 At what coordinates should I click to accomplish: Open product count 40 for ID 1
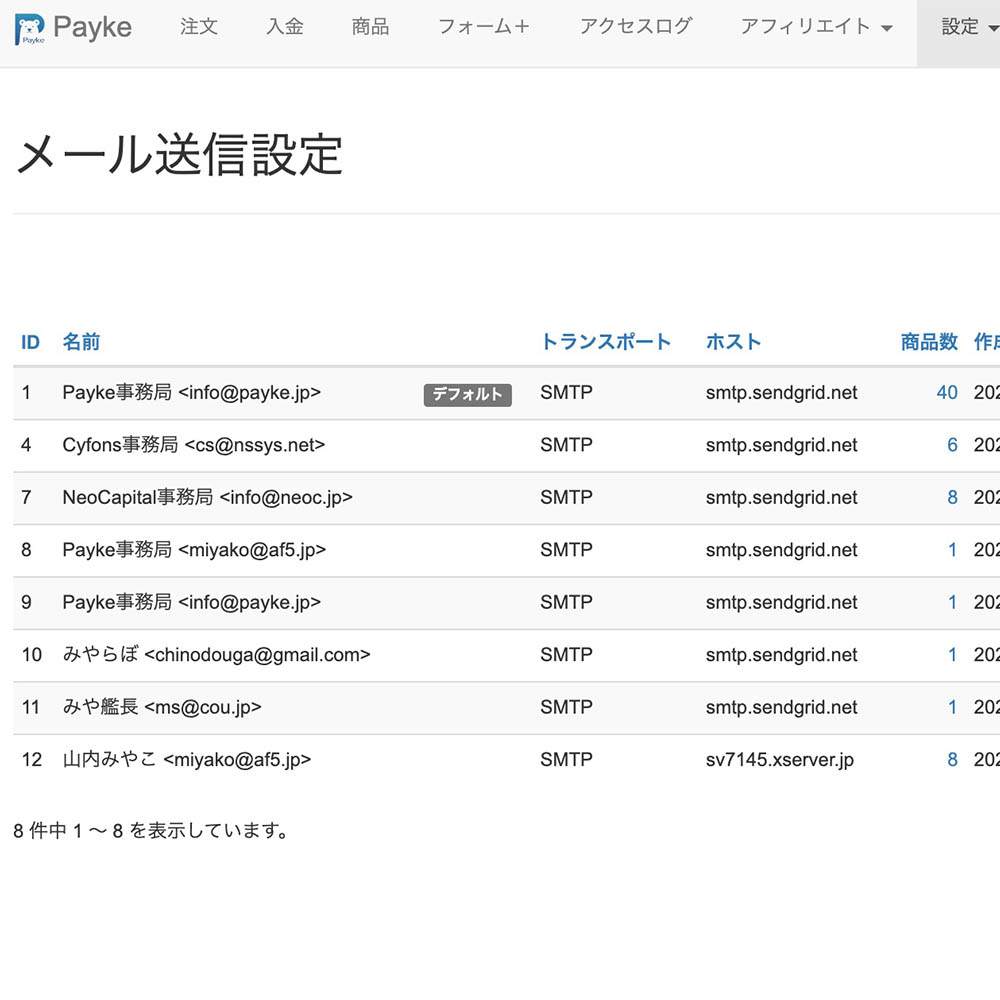pyautogui.click(x=947, y=393)
